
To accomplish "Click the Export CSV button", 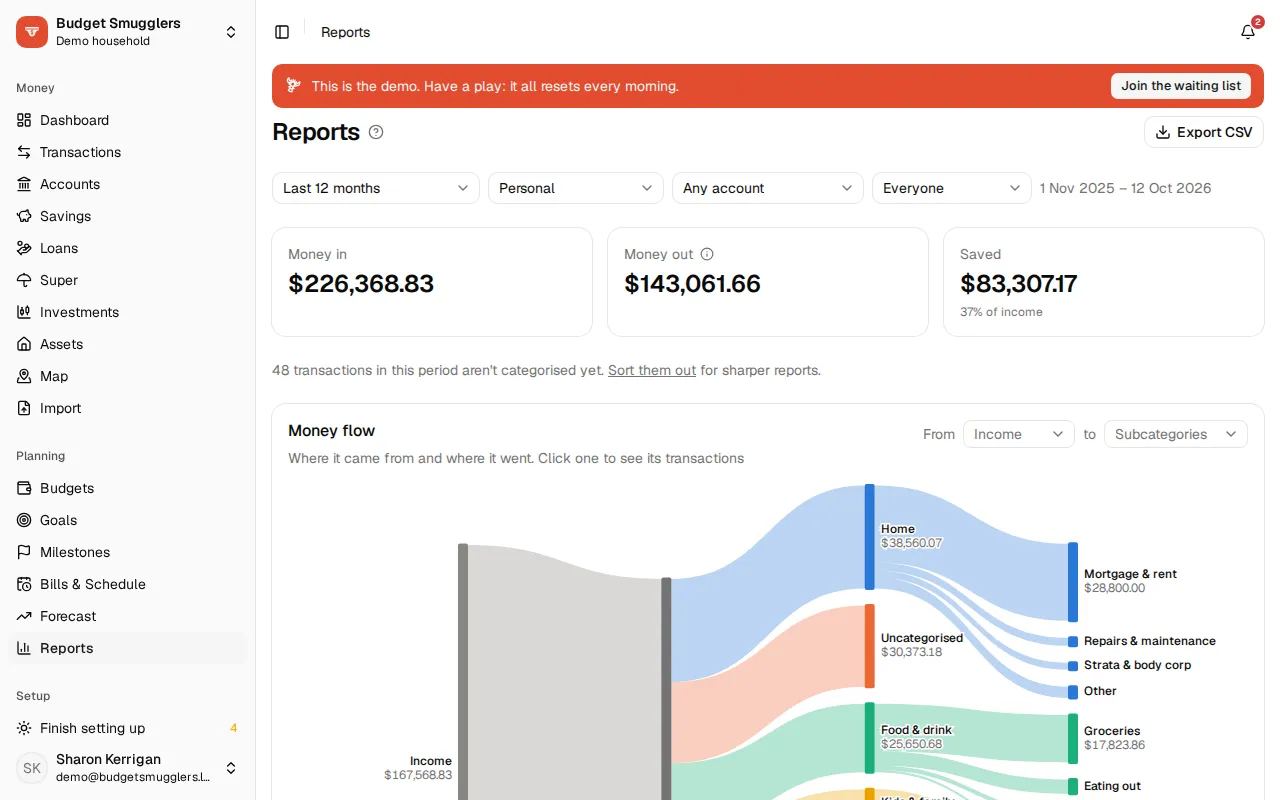I will pyautogui.click(x=1204, y=132).
